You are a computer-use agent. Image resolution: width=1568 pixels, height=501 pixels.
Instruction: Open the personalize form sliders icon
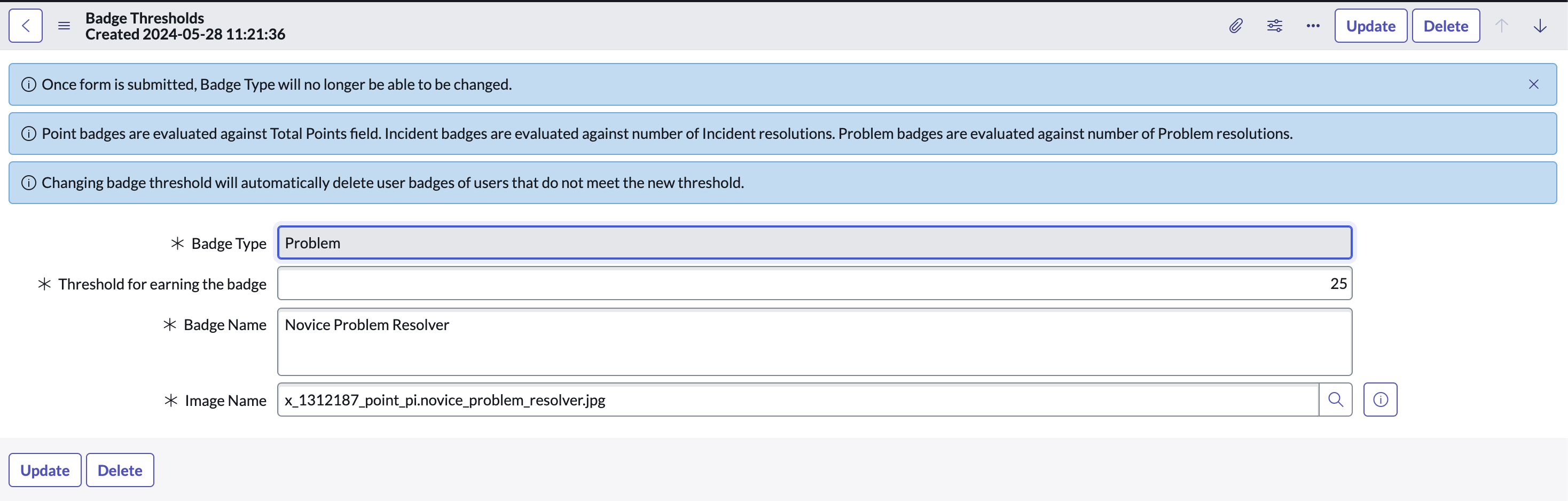[1274, 26]
